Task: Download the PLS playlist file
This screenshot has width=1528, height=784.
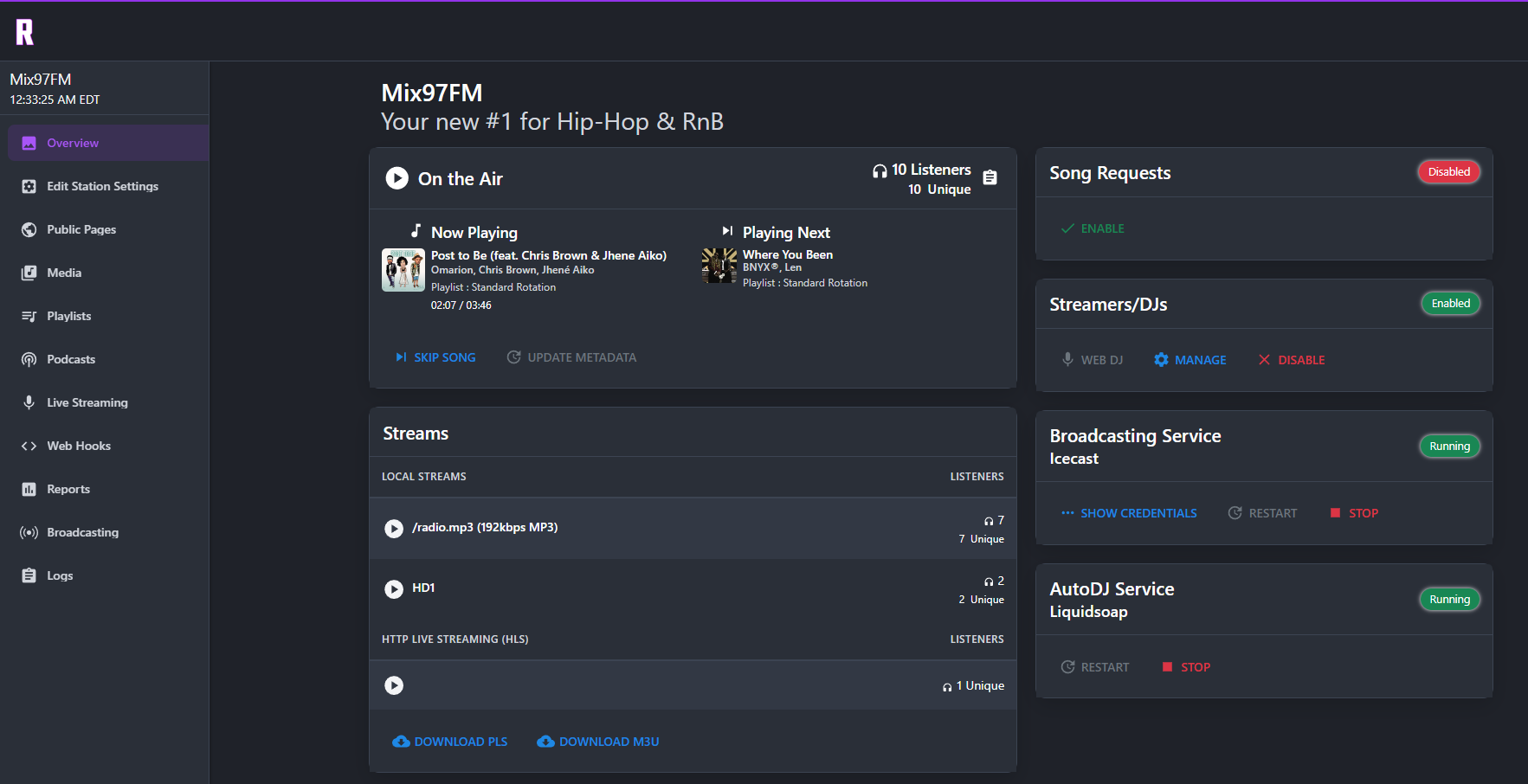Action: pyautogui.click(x=450, y=742)
